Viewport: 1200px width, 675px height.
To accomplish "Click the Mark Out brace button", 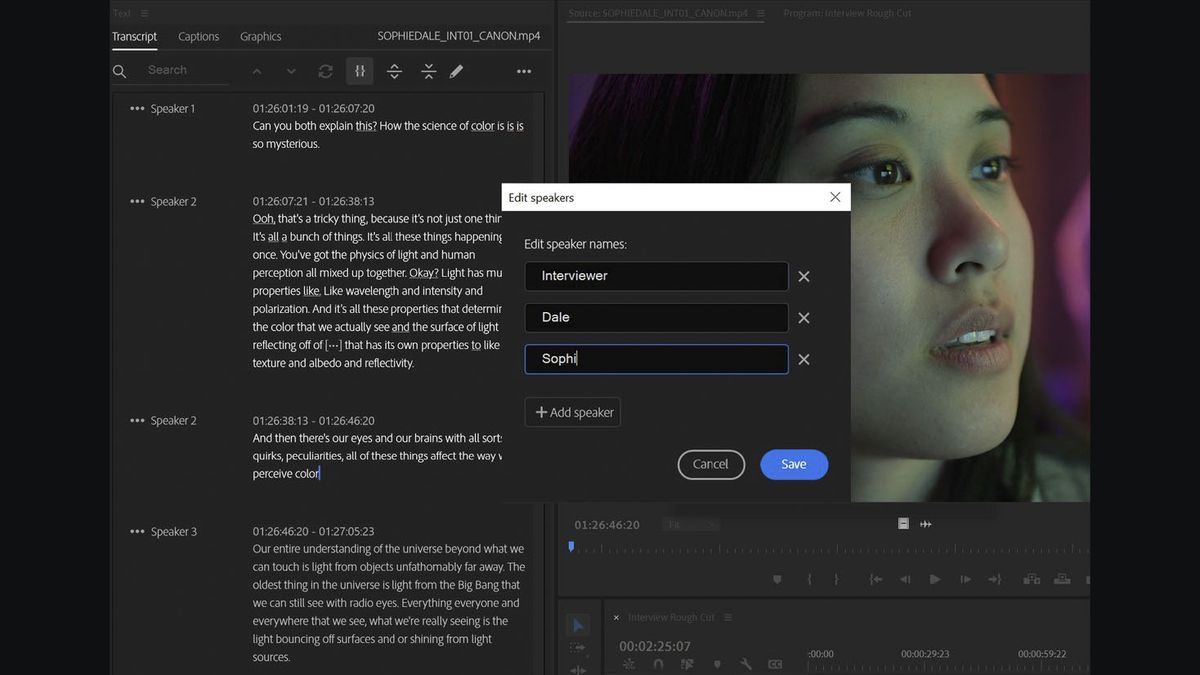I will [837, 579].
